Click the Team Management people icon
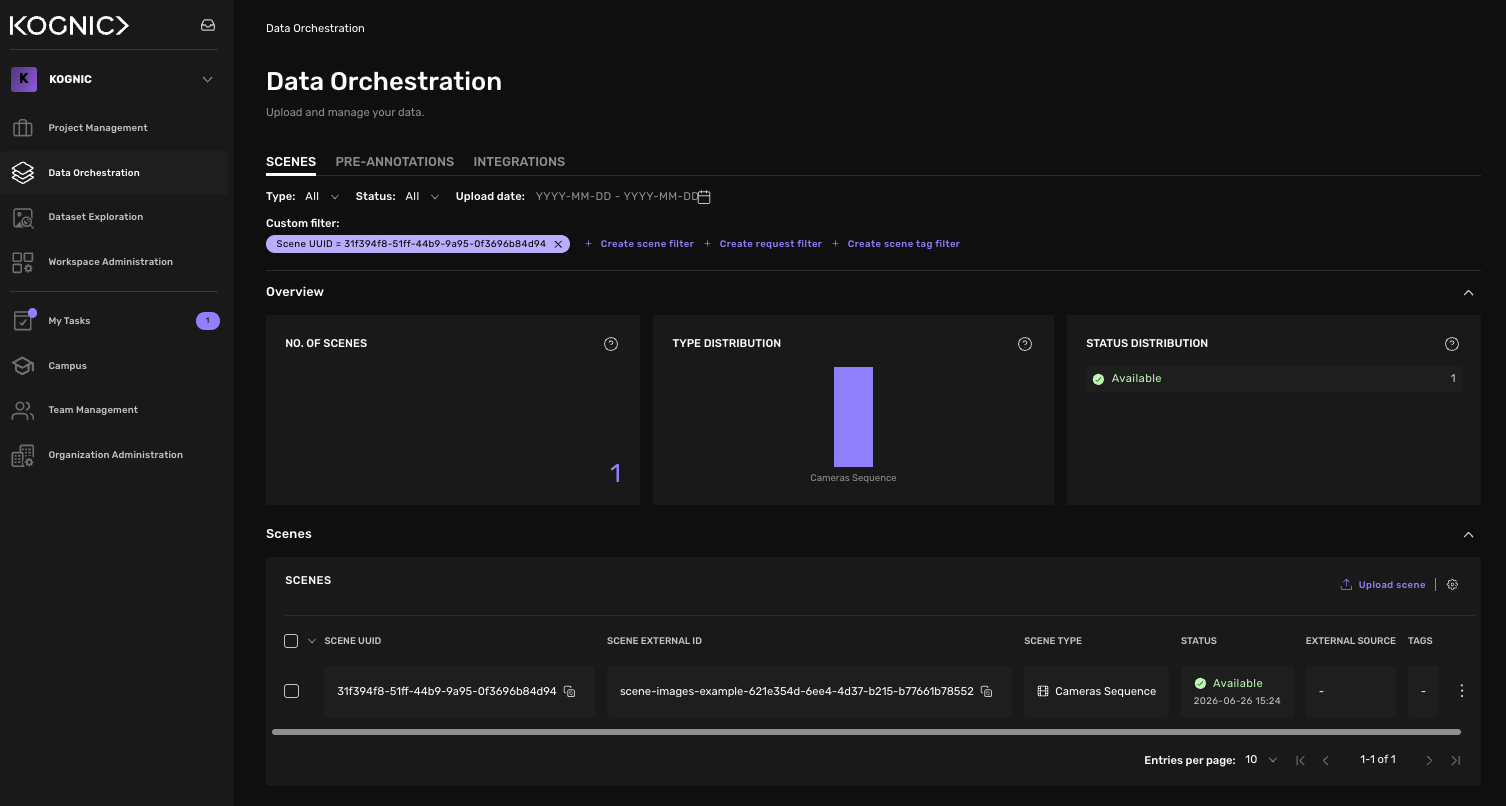This screenshot has height=806, width=1506. pos(22,410)
